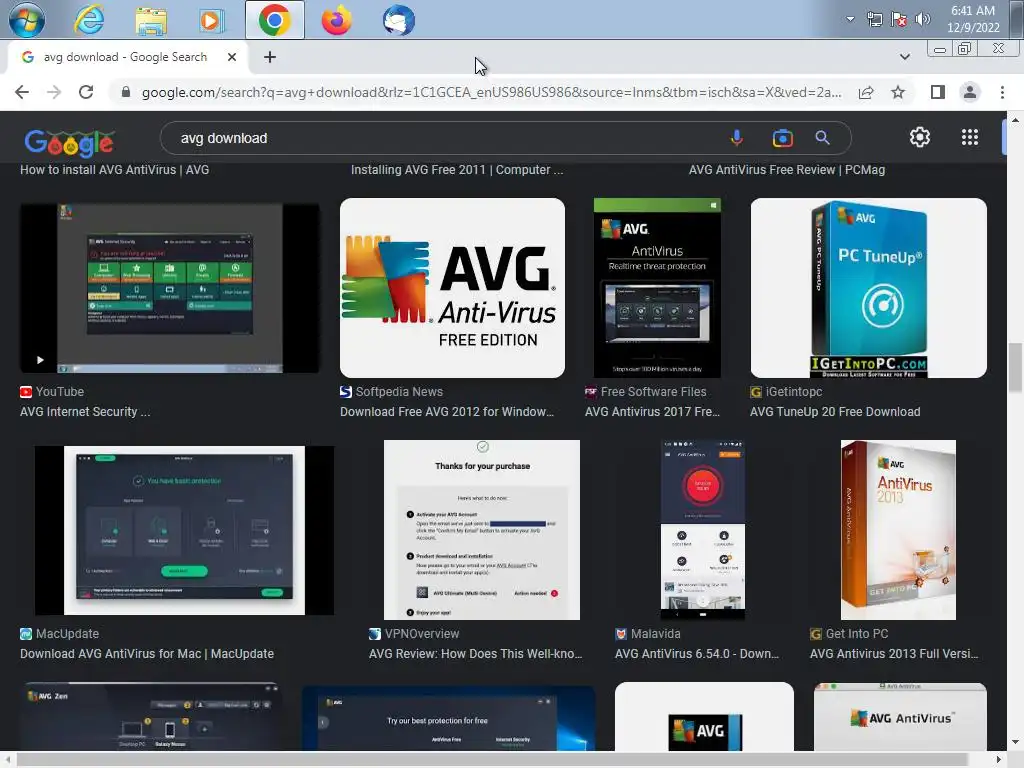View site information via padlock icon
This screenshot has width=1024, height=768.
126,92
